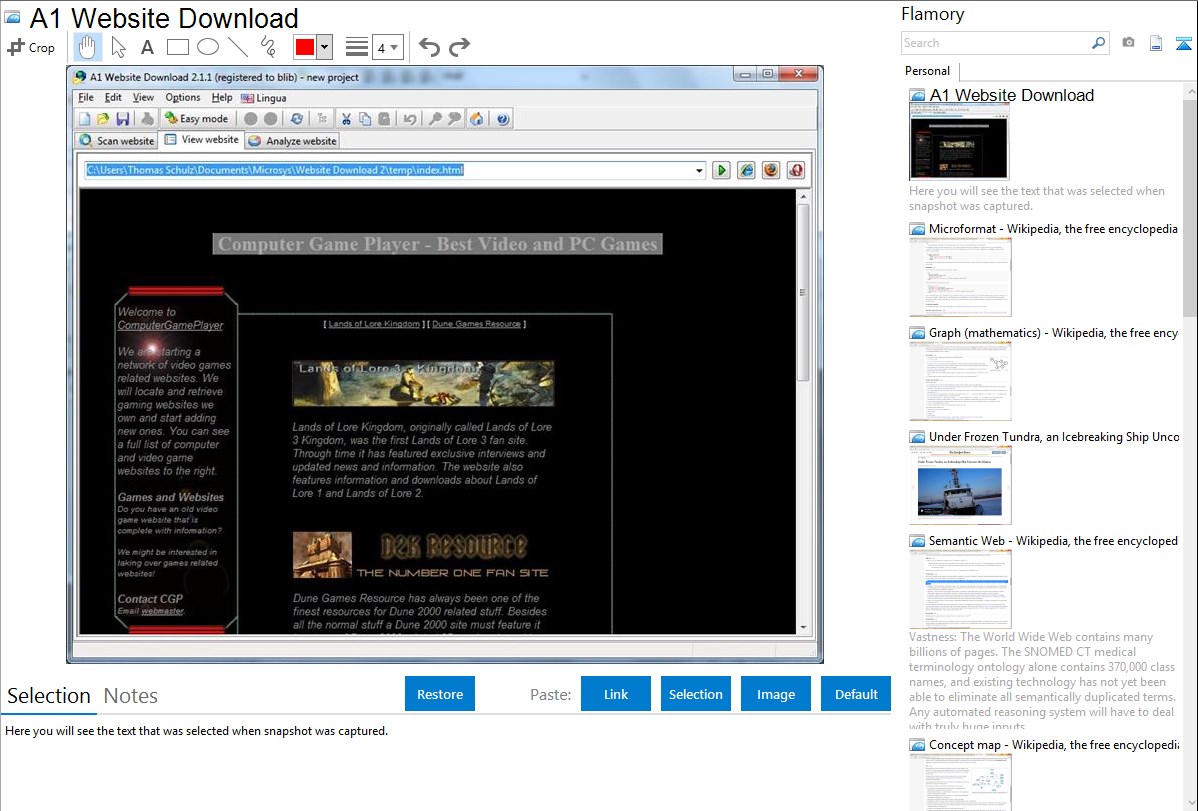The width and height of the screenshot is (1198, 811).
Task: Open the color picker dropdown arrow
Action: [325, 47]
